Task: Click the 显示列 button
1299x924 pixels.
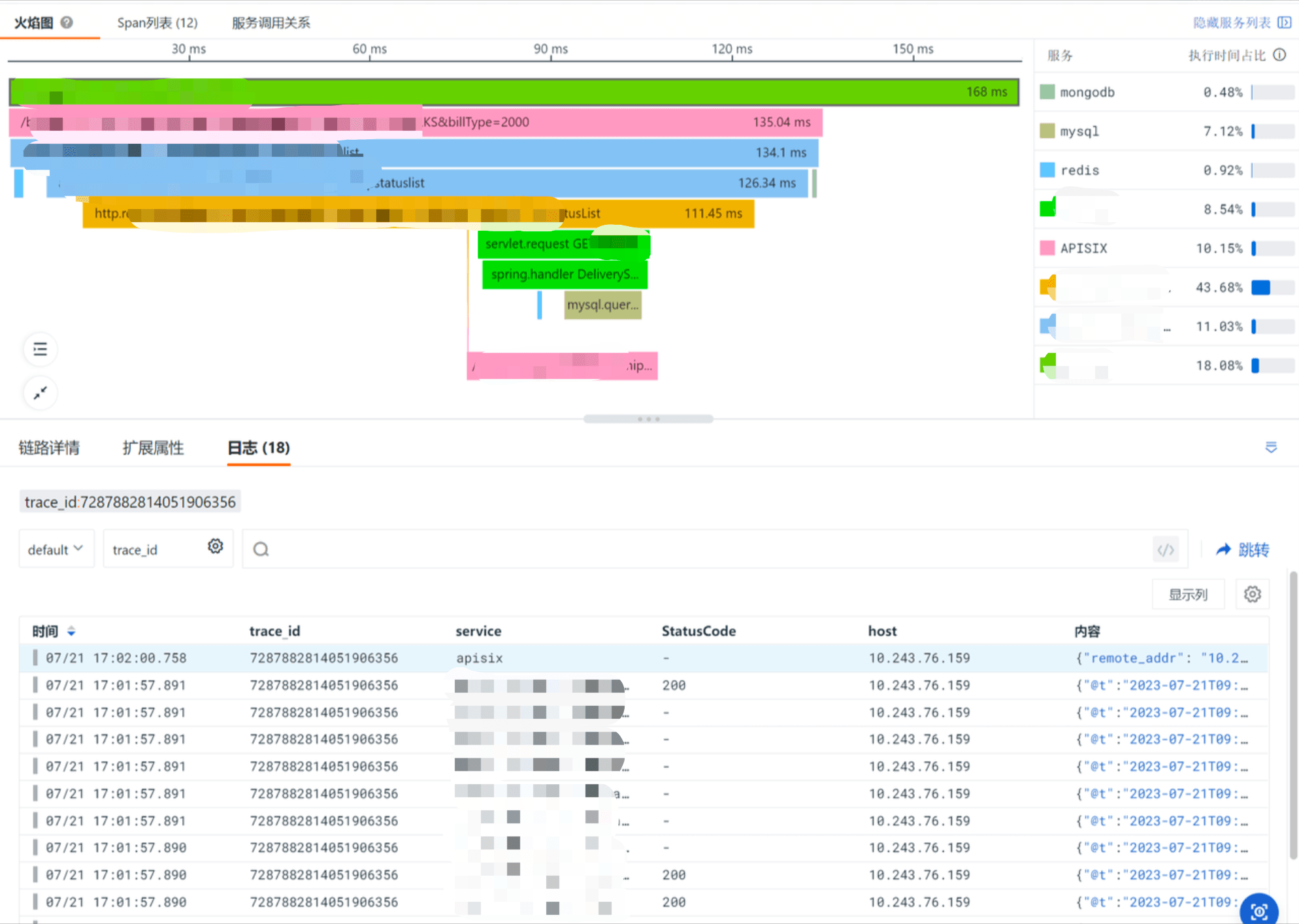Action: point(1188,595)
